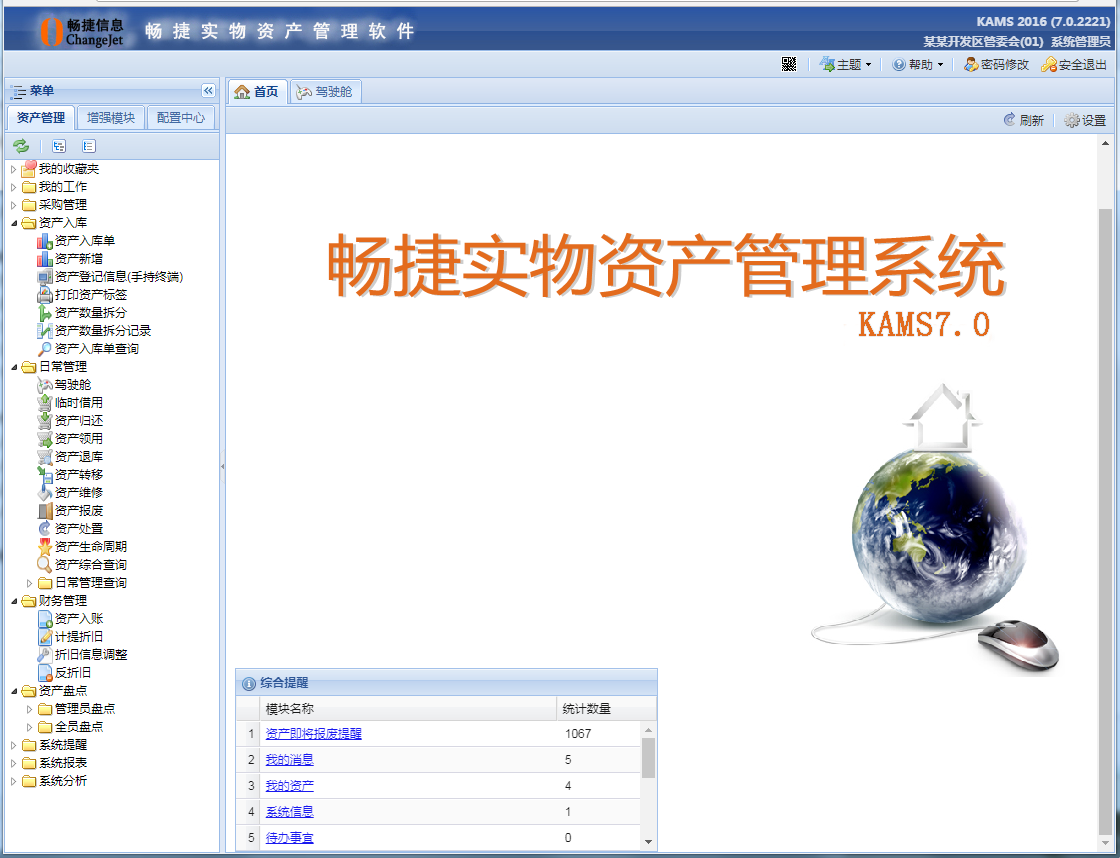Switch tree view mode with the list icon

pyautogui.click(x=89, y=145)
